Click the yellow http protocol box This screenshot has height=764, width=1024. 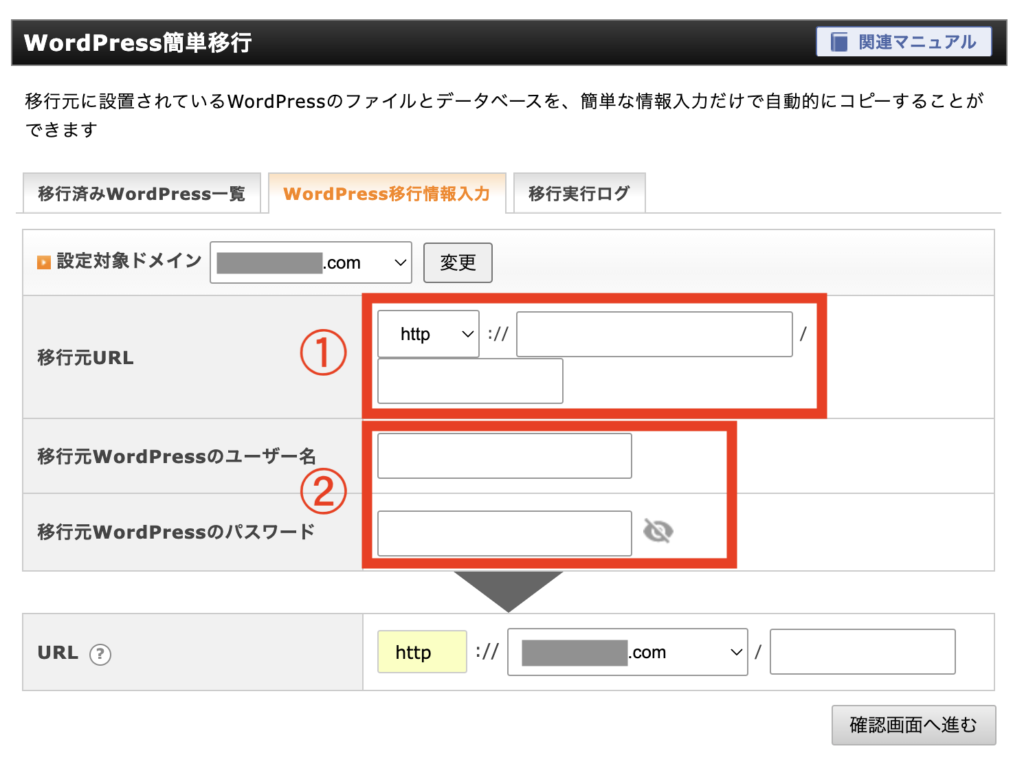422,652
